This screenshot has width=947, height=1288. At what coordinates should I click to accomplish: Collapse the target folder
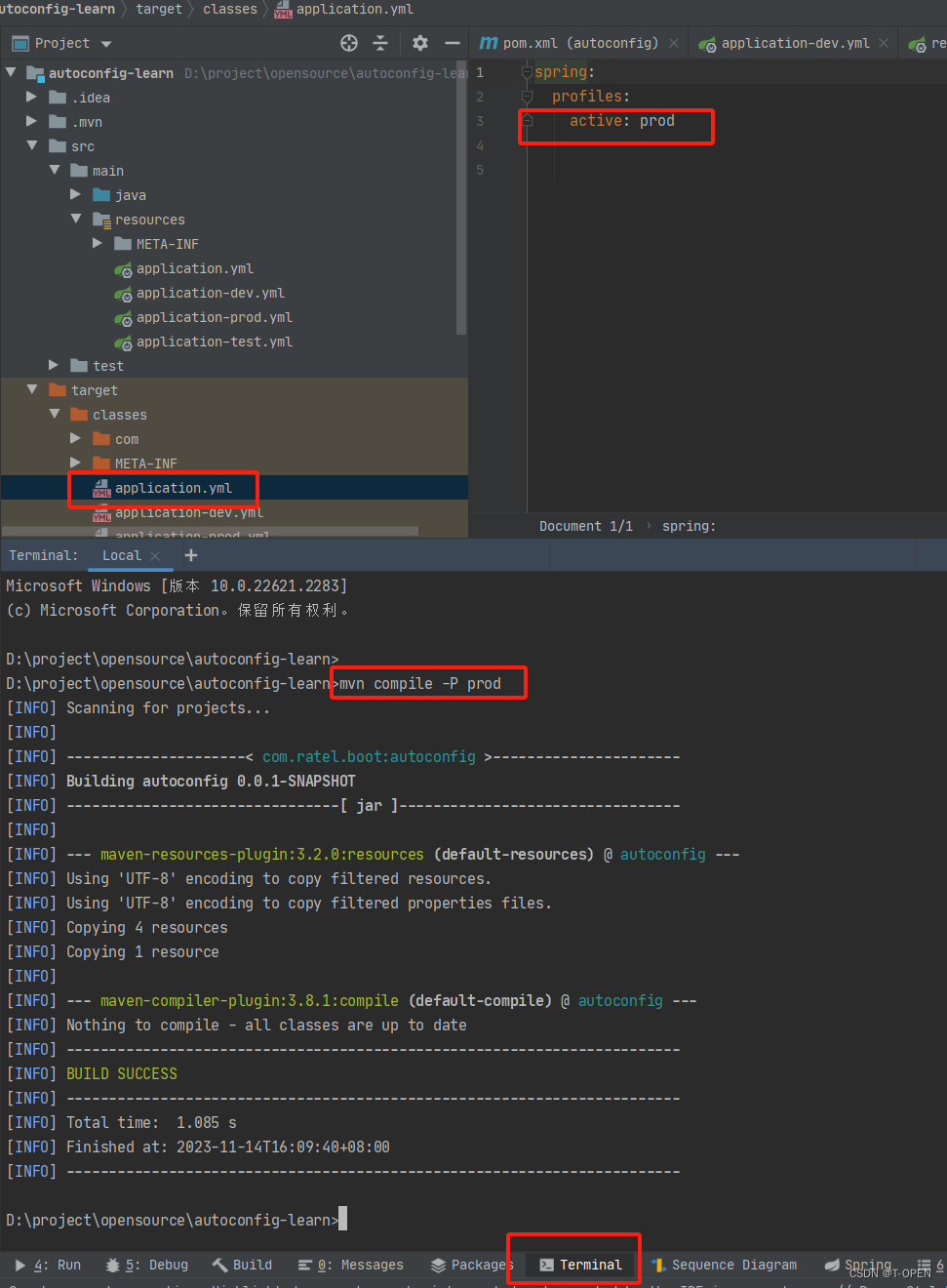31,390
